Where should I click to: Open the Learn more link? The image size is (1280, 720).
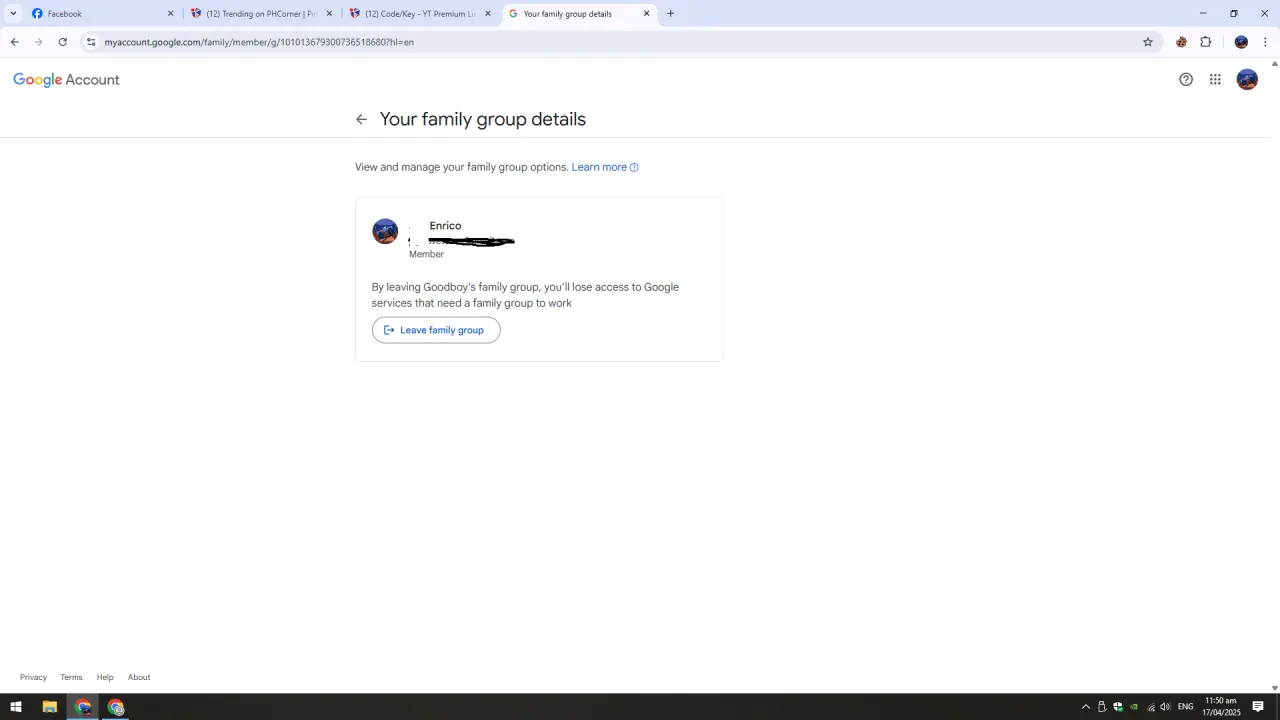tap(605, 167)
